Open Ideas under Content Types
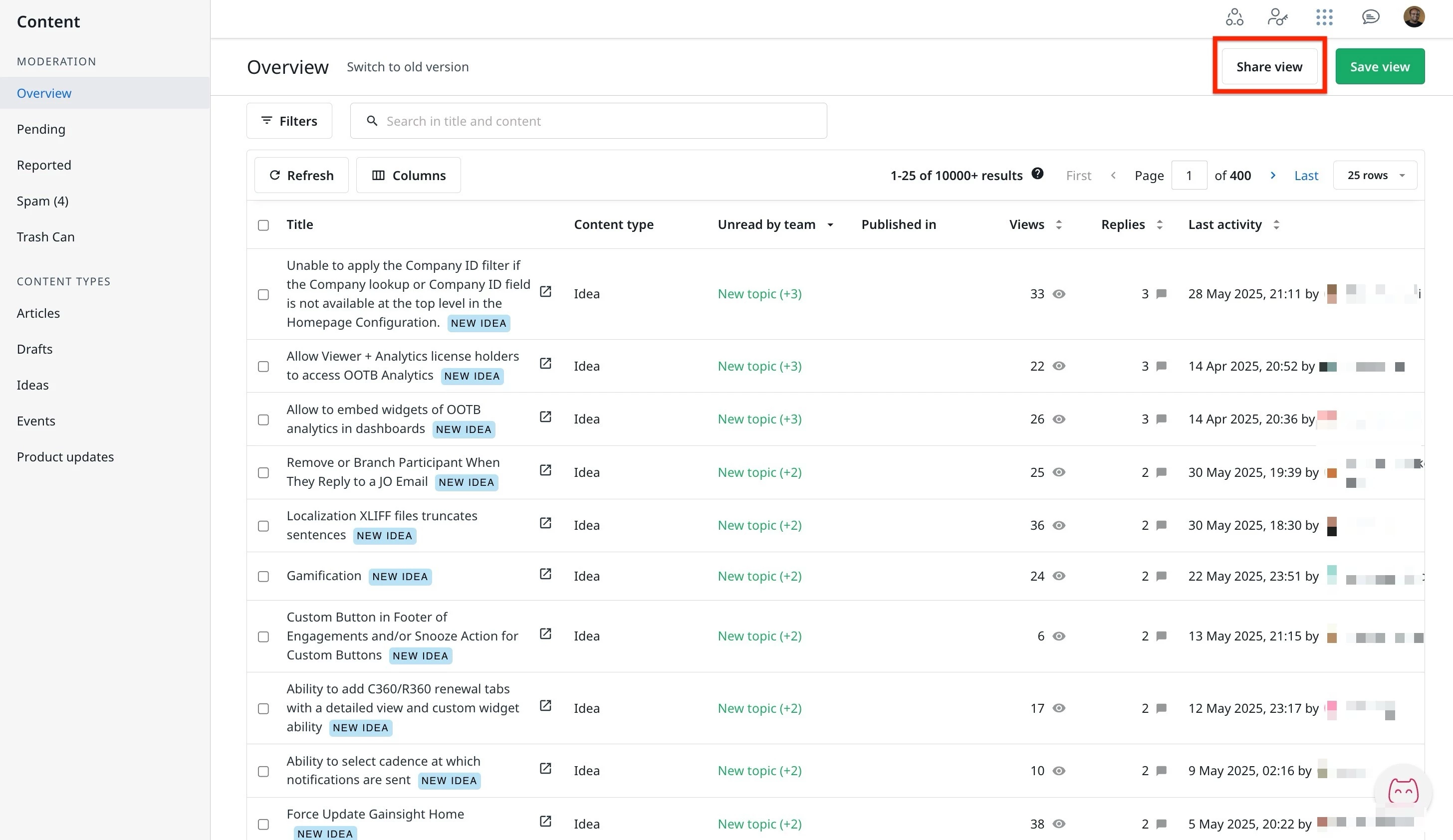 click(x=33, y=385)
